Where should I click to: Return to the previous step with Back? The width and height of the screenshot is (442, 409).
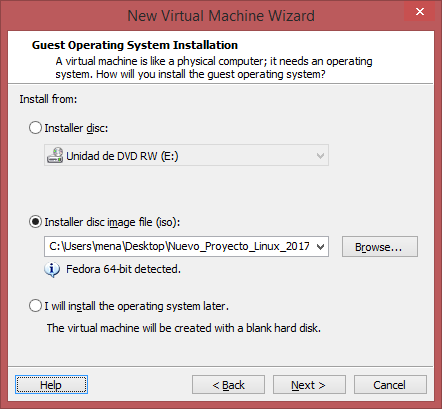(x=228, y=385)
